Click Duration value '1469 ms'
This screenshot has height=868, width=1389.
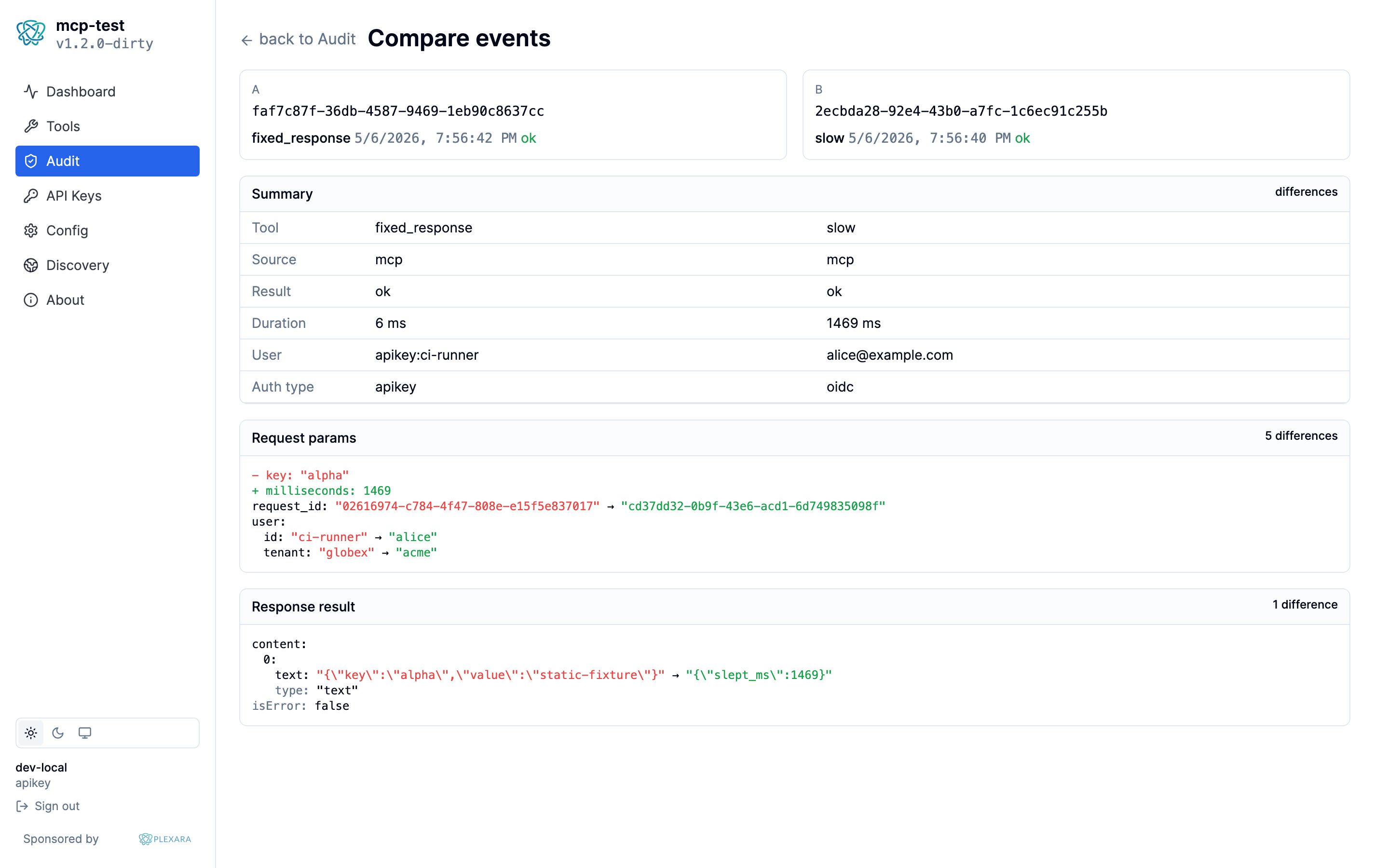click(x=854, y=323)
